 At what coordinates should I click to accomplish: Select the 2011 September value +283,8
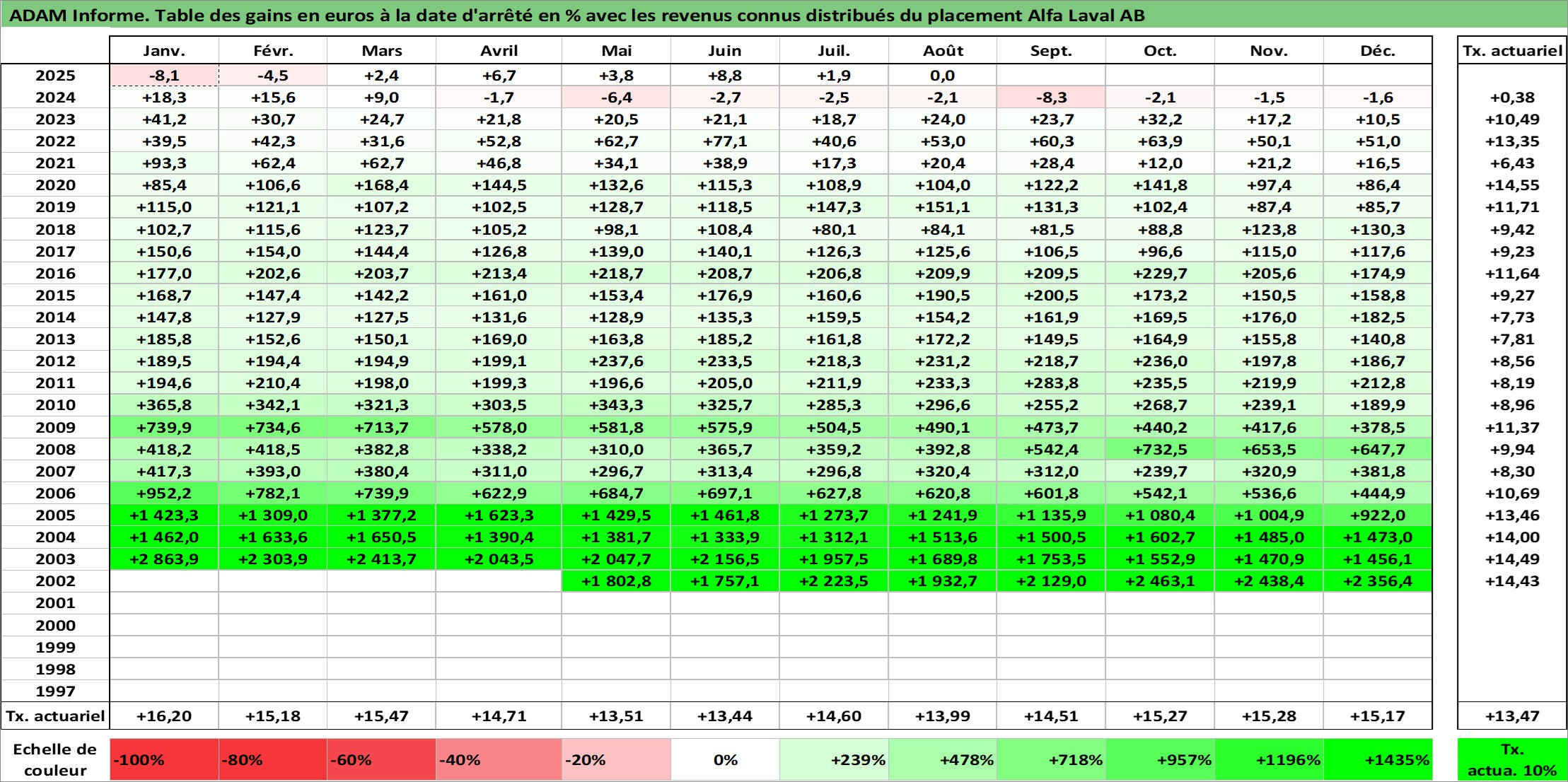point(1051,383)
